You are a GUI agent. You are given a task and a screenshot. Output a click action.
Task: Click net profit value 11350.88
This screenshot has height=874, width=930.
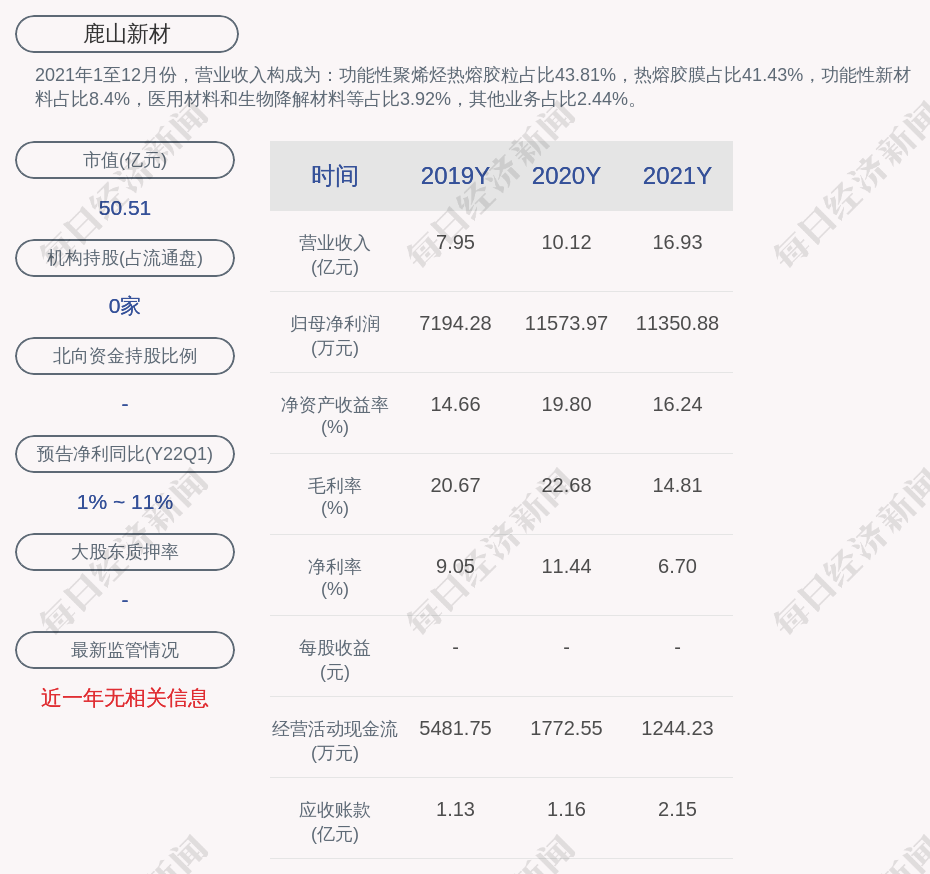(677, 323)
